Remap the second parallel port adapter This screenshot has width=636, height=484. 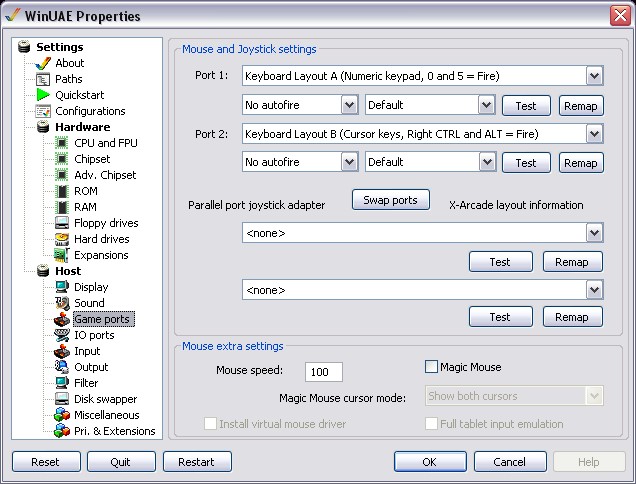pyautogui.click(x=572, y=317)
